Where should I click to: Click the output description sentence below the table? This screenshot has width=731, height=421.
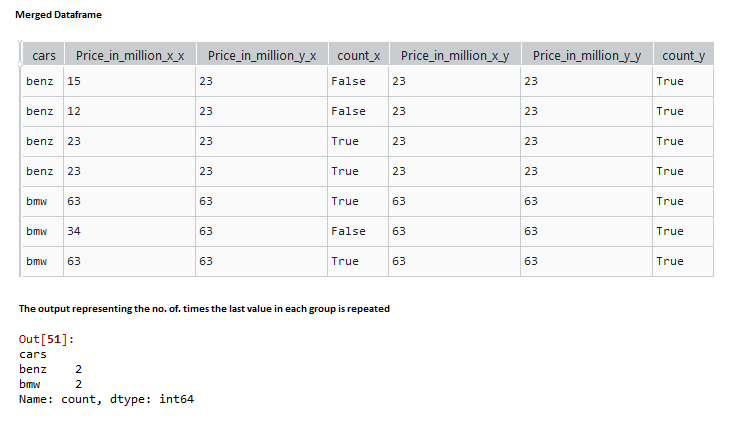pos(204,308)
